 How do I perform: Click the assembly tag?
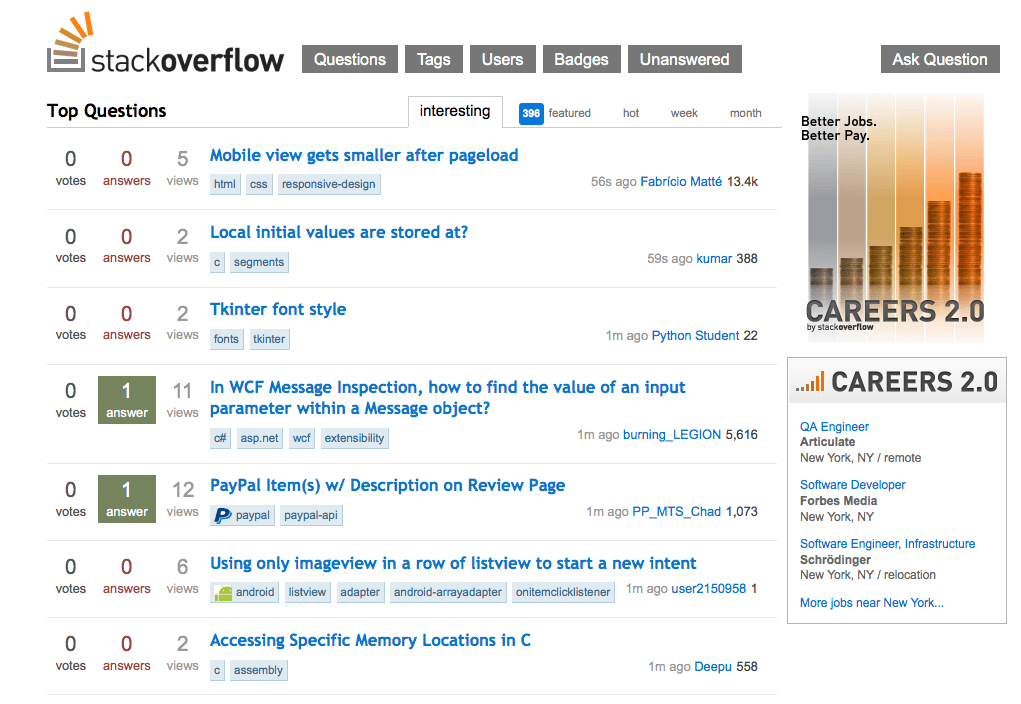coord(259,670)
